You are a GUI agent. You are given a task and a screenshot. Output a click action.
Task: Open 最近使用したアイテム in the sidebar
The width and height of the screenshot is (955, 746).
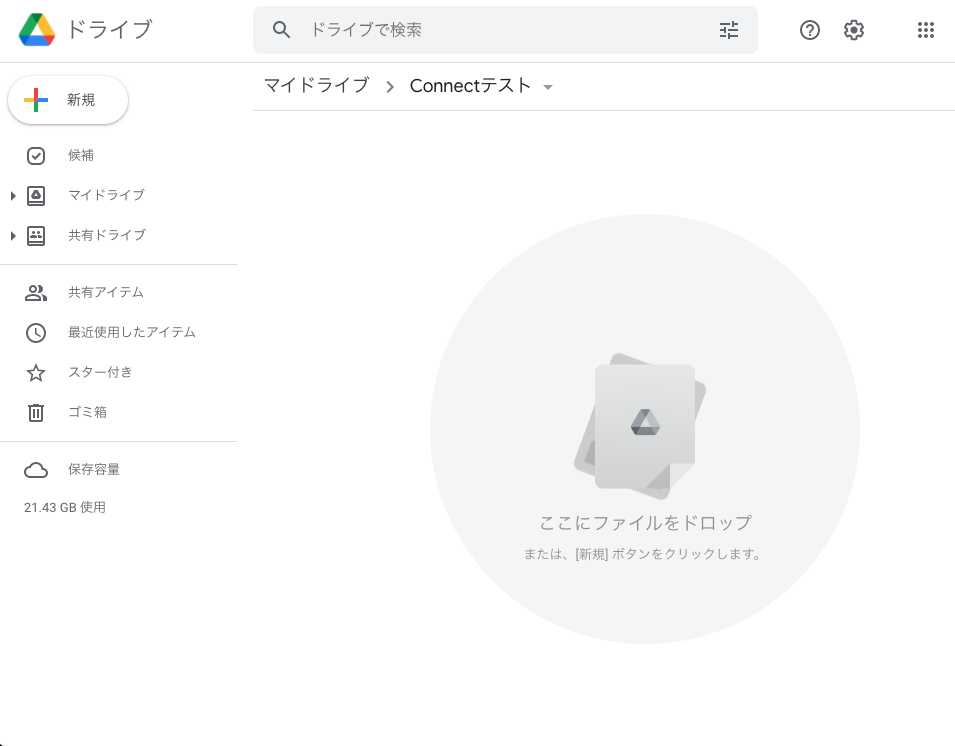click(x=131, y=332)
